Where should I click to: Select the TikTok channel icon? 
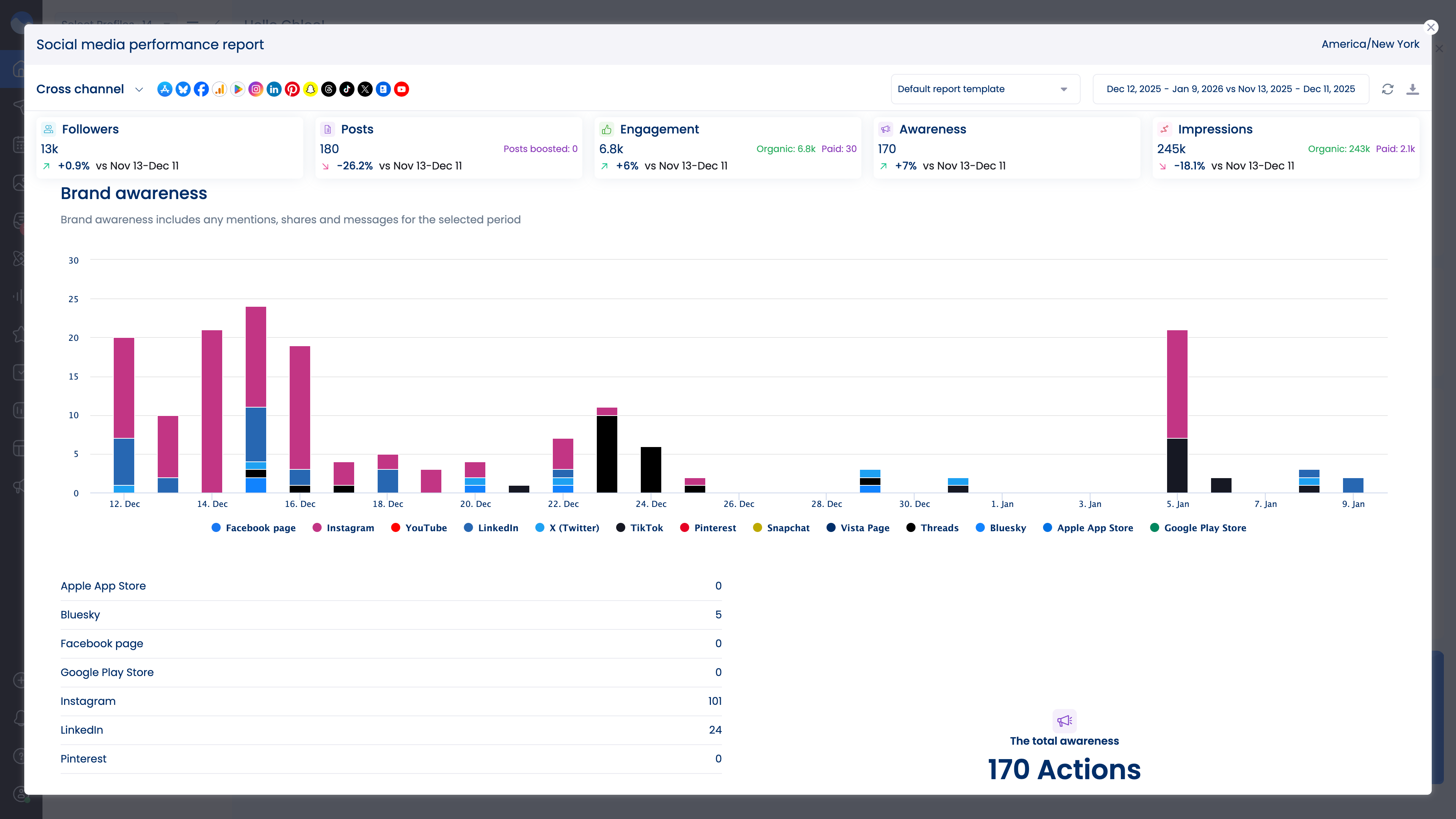pos(347,89)
